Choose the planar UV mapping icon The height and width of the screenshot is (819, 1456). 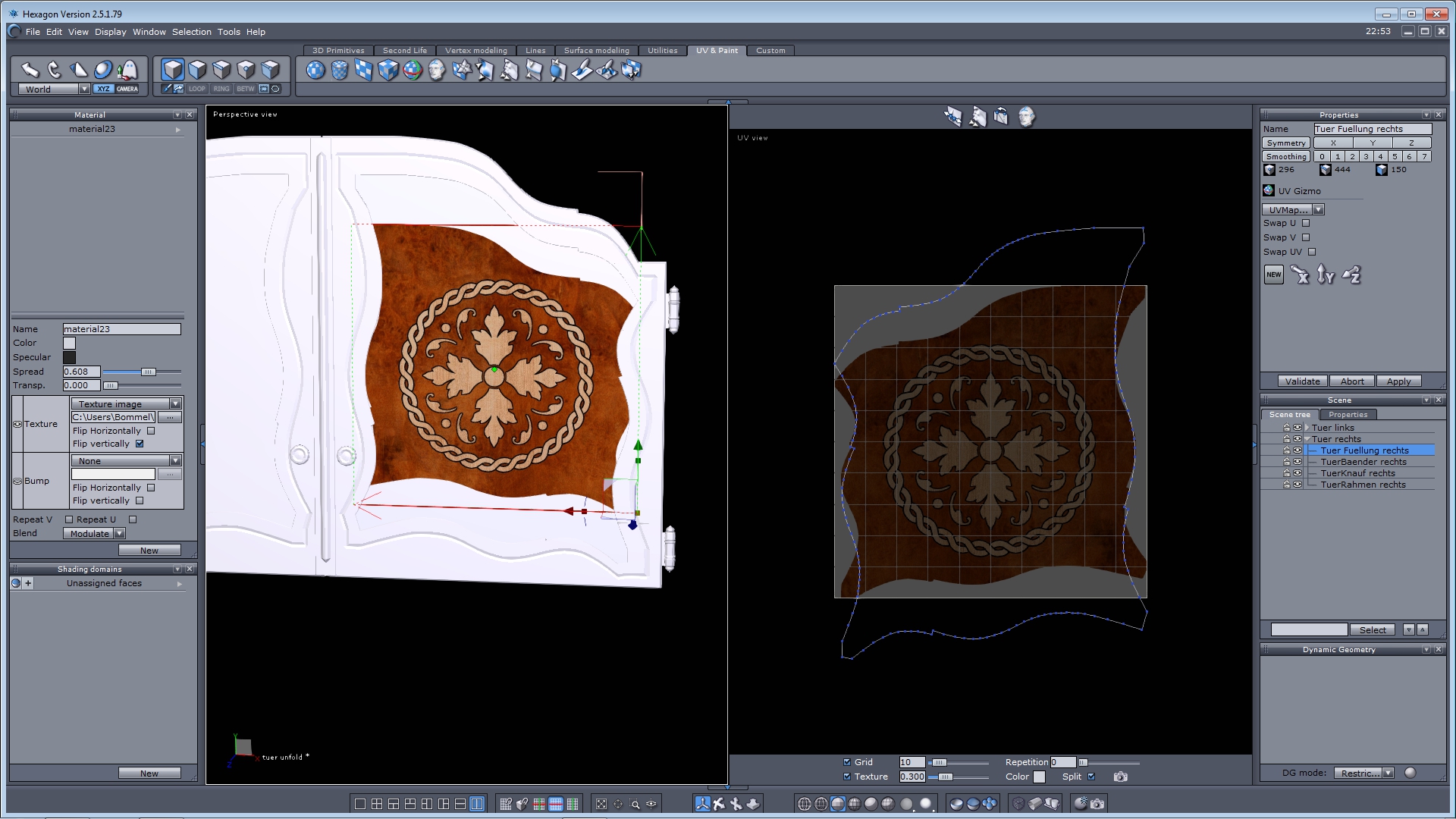pos(364,71)
